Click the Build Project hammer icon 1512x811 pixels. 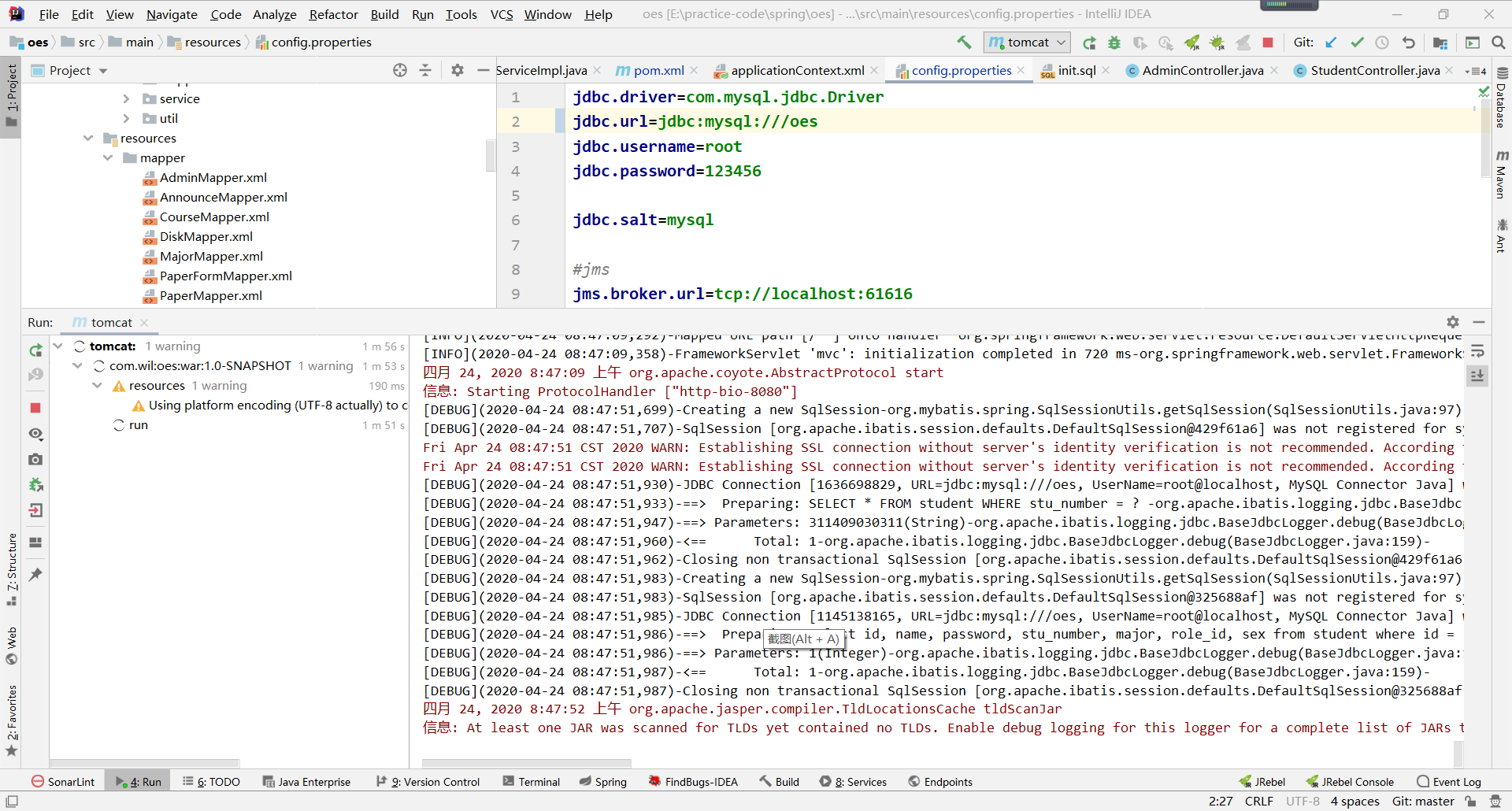[x=964, y=43]
